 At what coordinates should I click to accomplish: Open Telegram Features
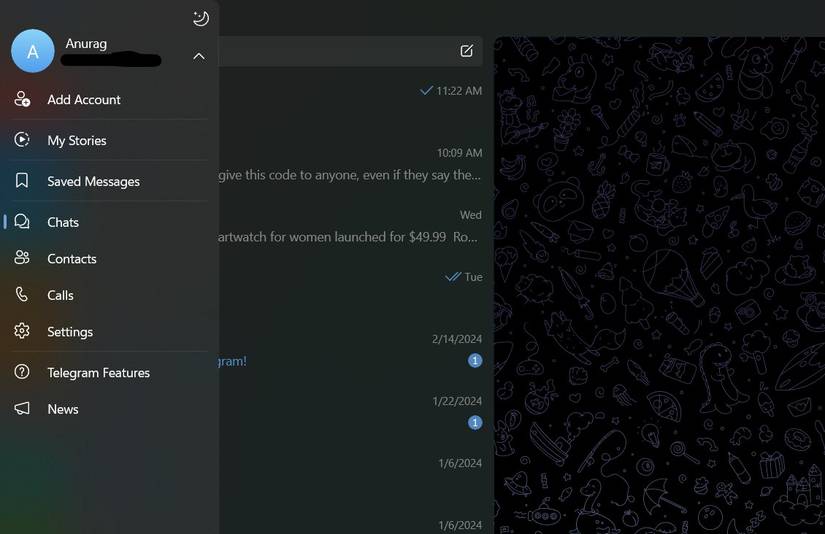tap(109, 372)
